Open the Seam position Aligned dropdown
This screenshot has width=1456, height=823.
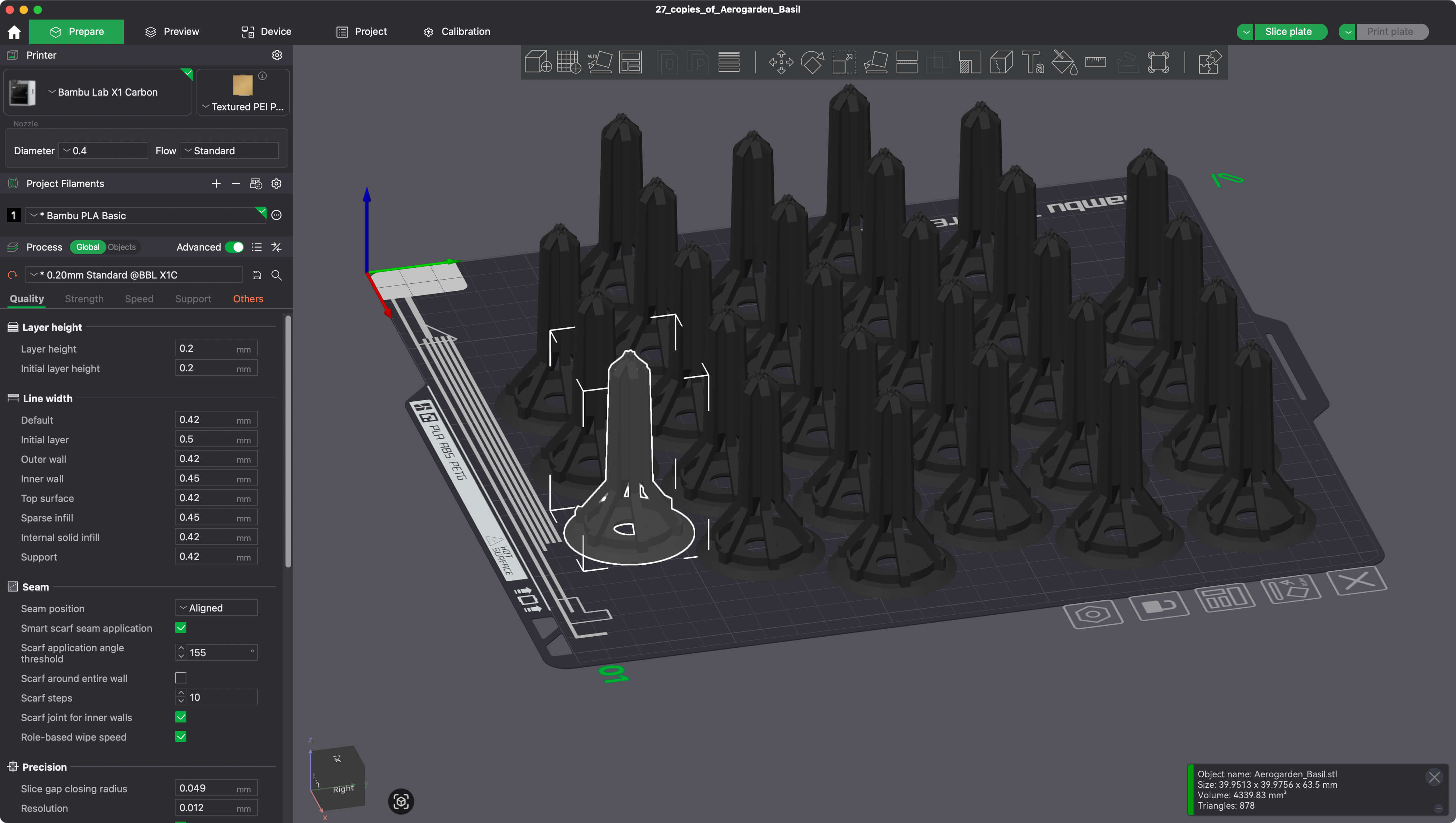[216, 608]
